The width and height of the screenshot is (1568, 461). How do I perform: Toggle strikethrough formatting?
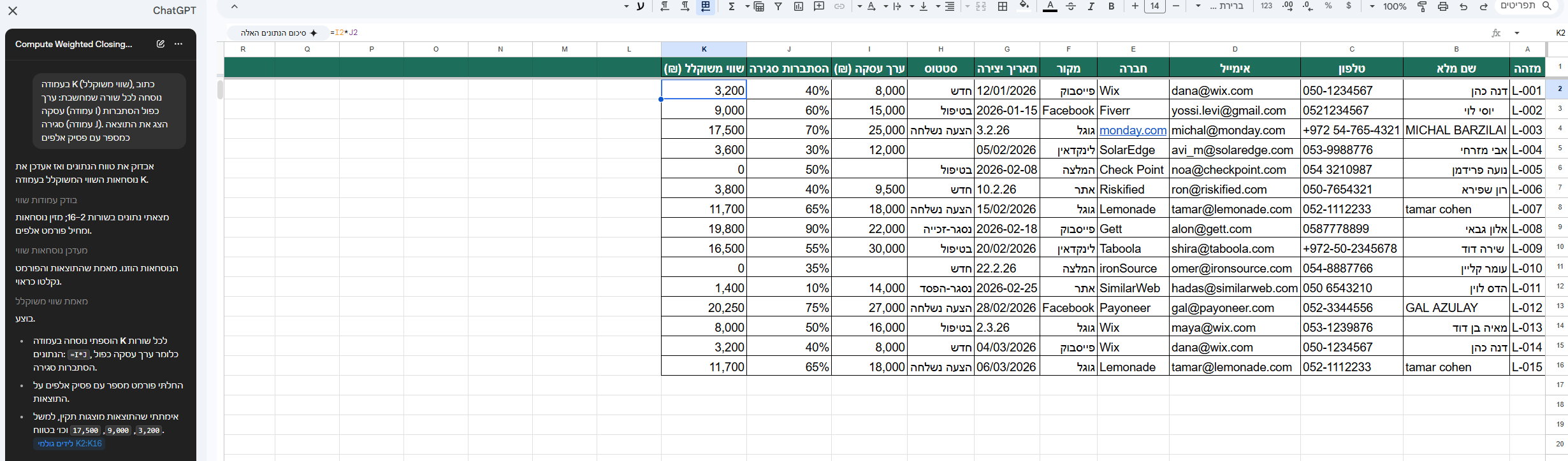coord(1071,6)
